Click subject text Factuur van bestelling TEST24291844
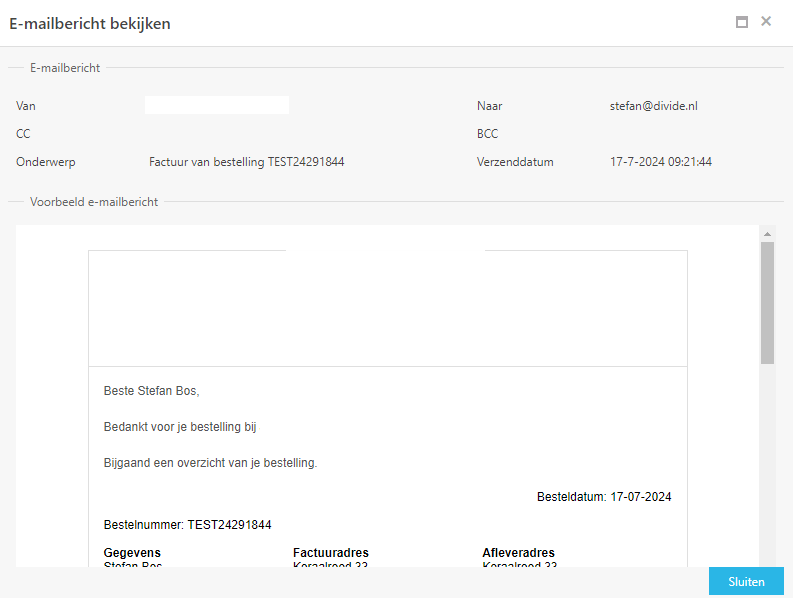The image size is (793, 598). pos(246,162)
